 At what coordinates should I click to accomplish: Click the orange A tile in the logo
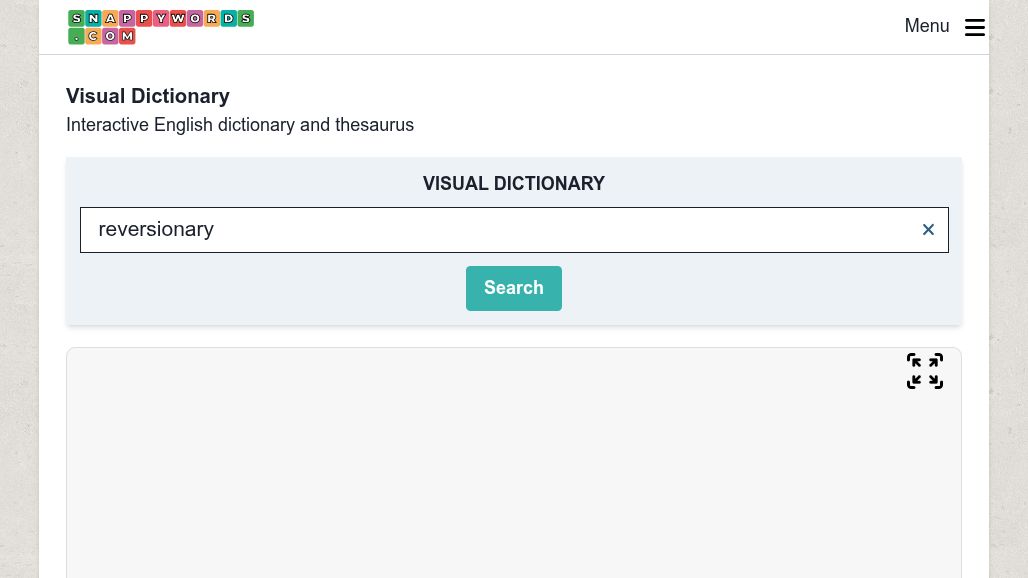pos(110,18)
